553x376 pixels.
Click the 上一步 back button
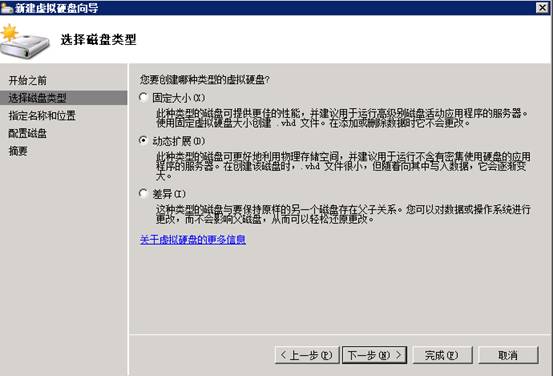click(x=307, y=355)
